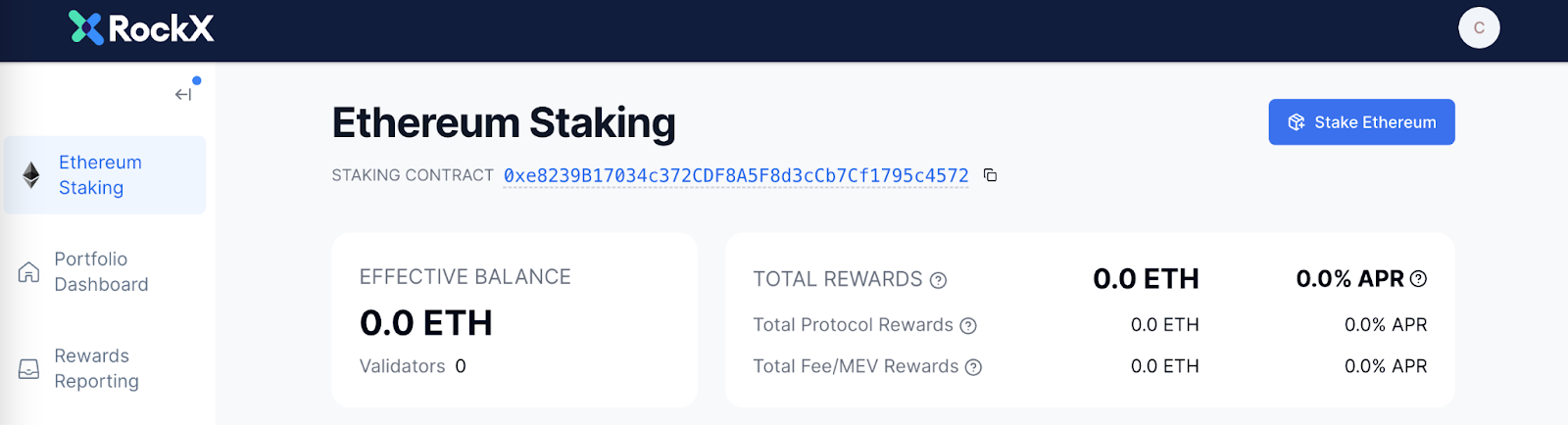1568x425 pixels.
Task: Click the Ethereum Staking page heading
Action: click(504, 123)
